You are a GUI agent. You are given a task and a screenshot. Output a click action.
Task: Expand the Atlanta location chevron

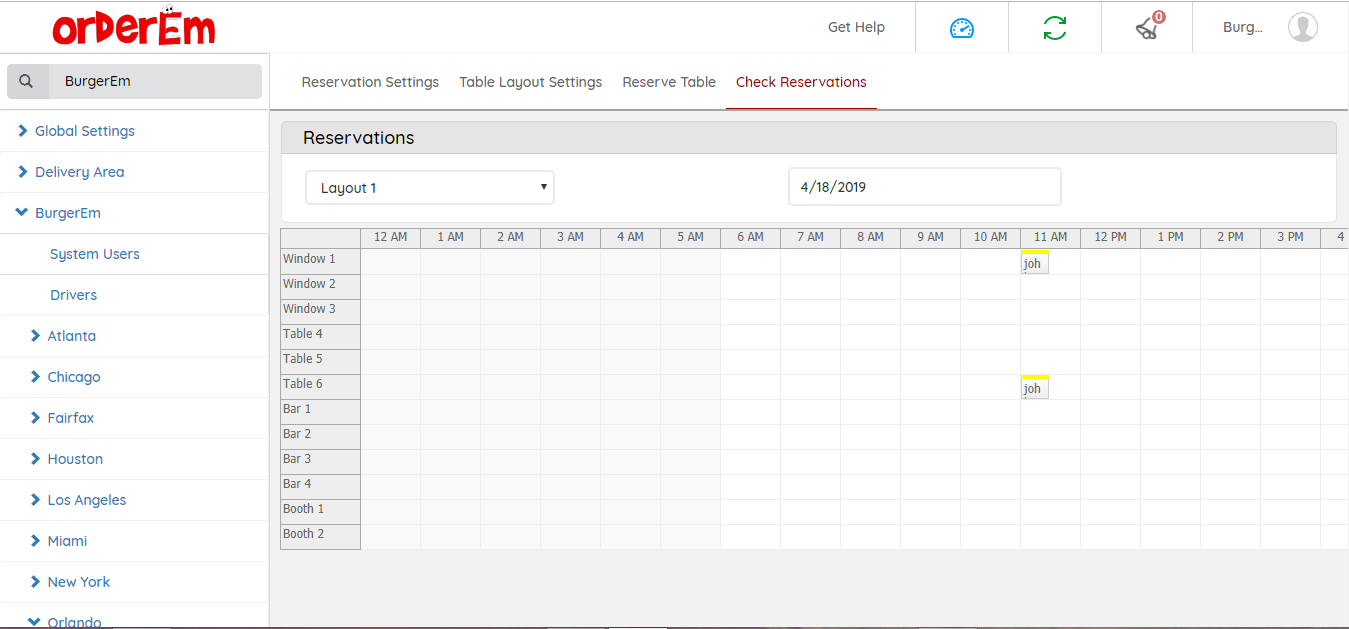36,336
